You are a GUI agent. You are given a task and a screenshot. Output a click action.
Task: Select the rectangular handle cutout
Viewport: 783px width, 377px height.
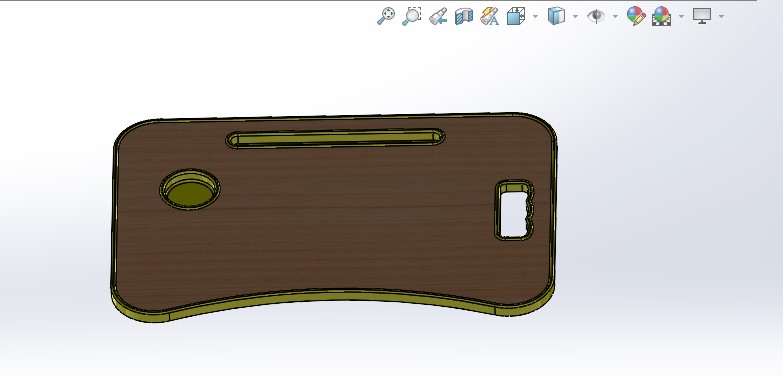click(x=514, y=210)
